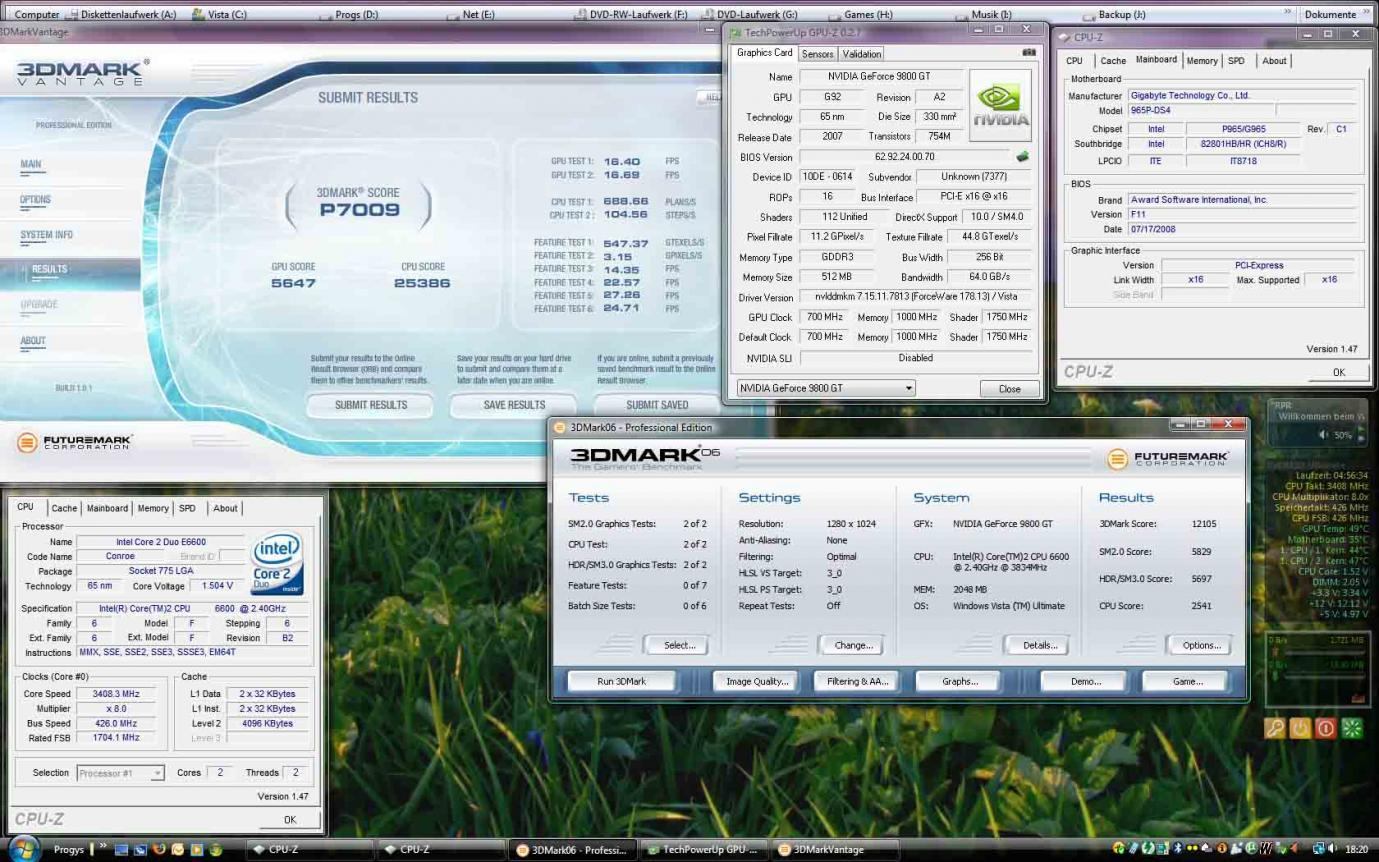The width and height of the screenshot is (1379, 862).
Task: Open the Windows Start orb
Action: coord(24,849)
